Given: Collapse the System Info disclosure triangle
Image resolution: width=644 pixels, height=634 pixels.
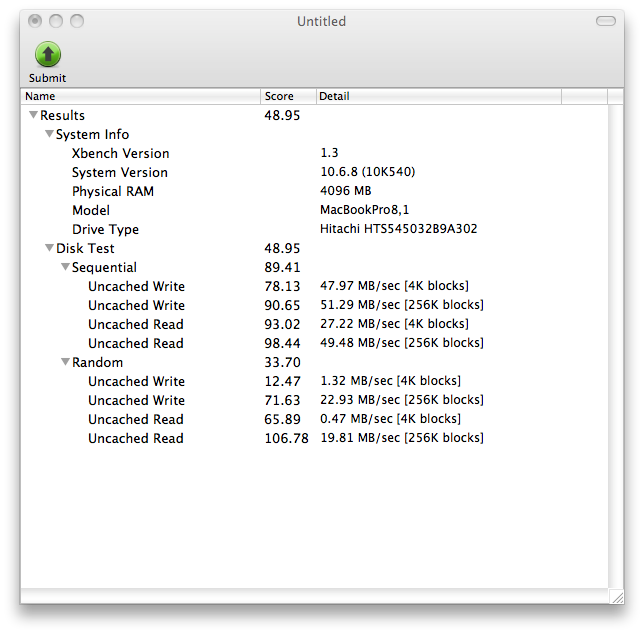Looking at the screenshot, I should click(49, 133).
